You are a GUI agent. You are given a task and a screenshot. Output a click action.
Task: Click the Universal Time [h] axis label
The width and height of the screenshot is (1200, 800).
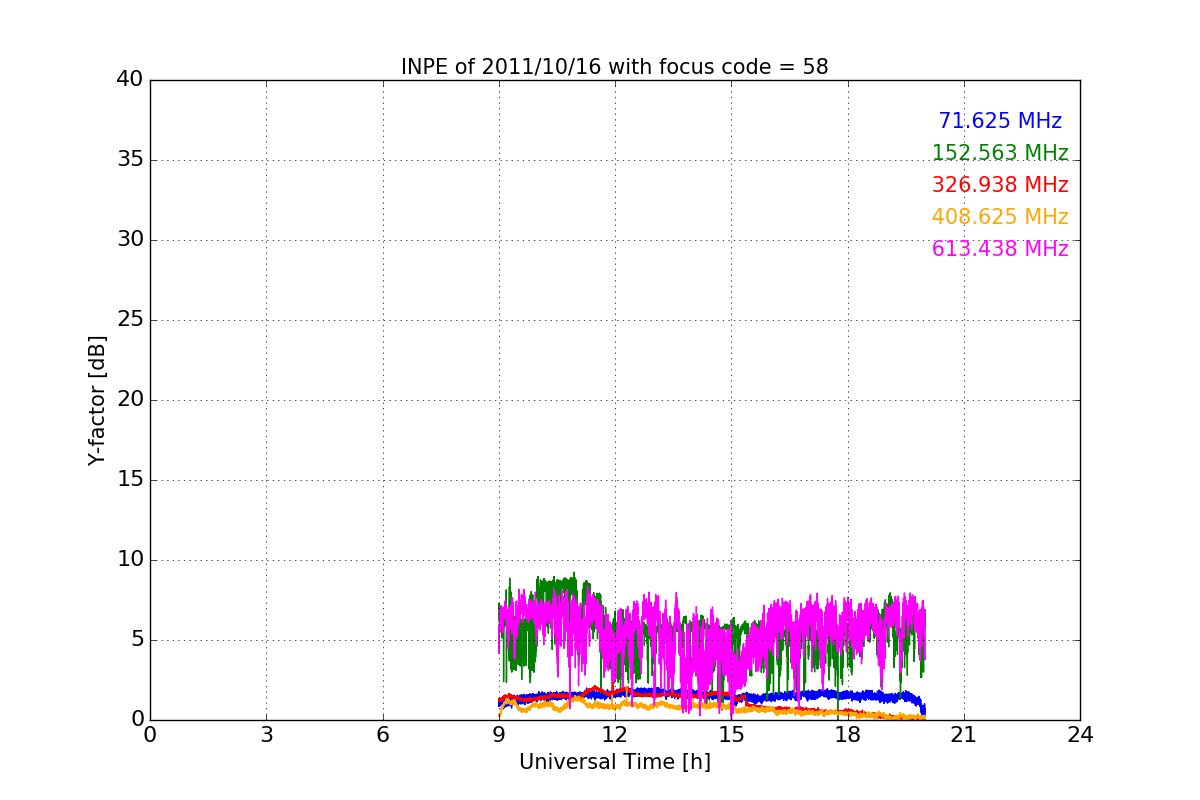615,762
